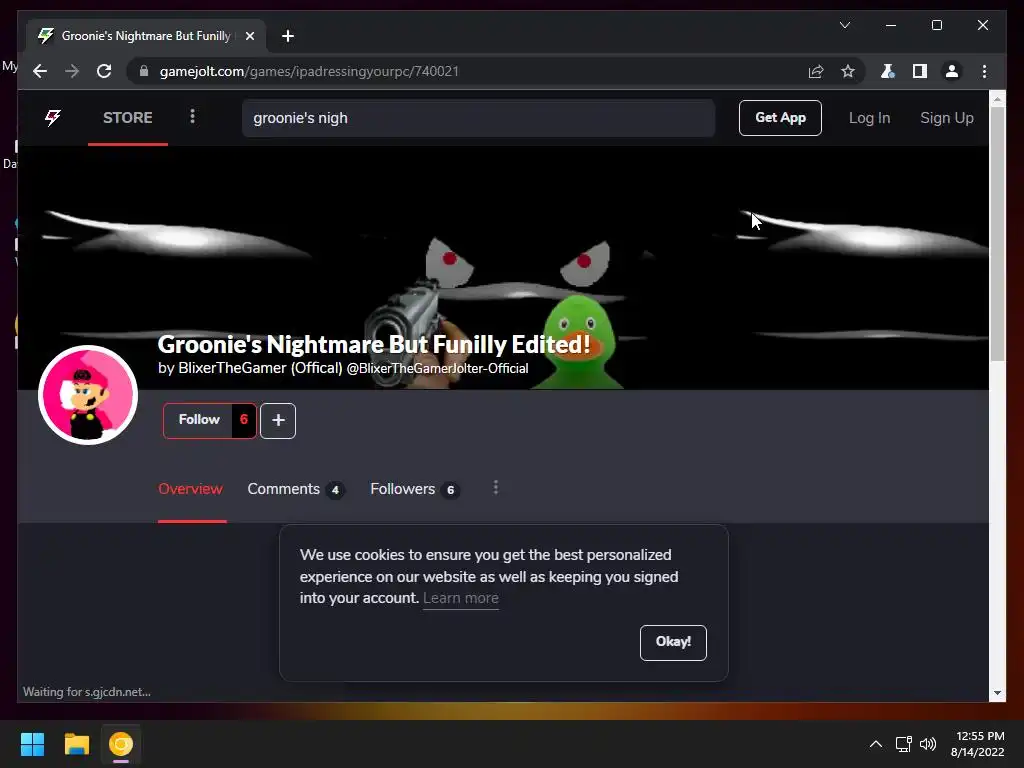
Task: Open the STORE tab
Action: tap(127, 118)
